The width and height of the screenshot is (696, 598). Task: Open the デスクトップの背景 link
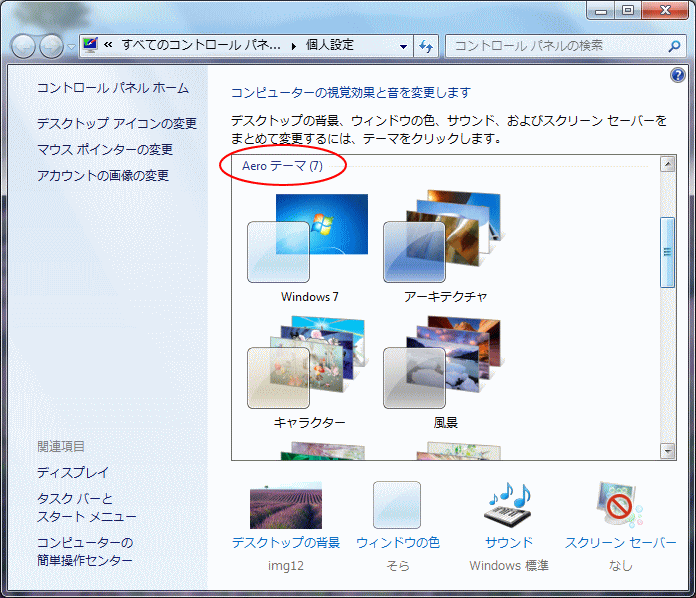click(x=286, y=543)
